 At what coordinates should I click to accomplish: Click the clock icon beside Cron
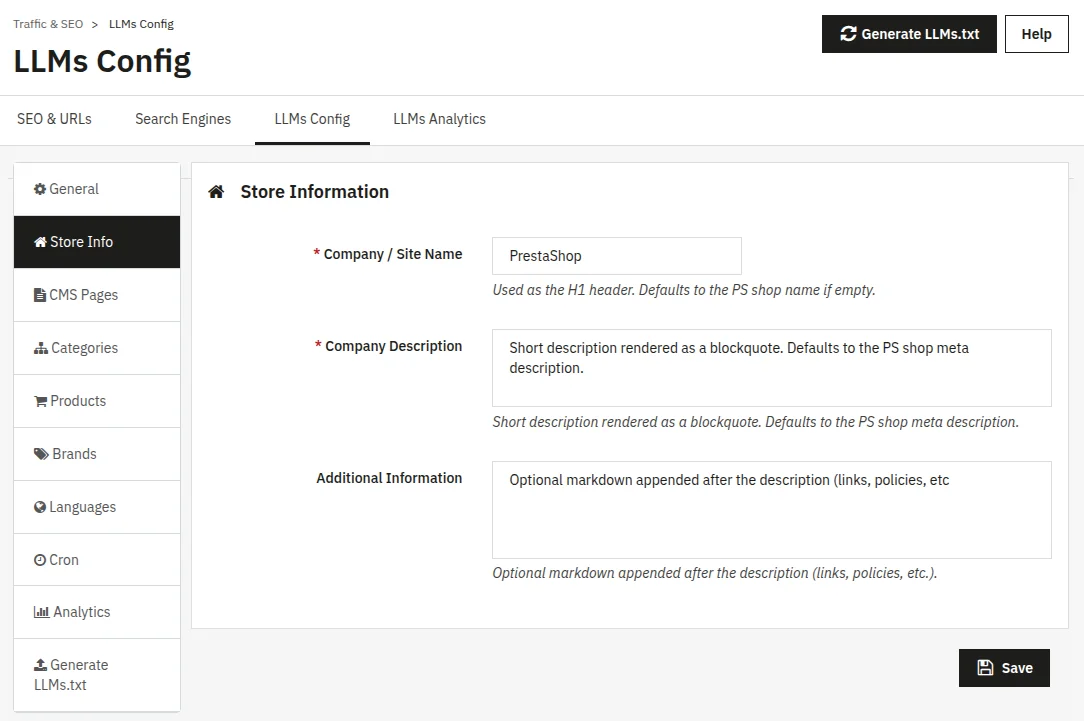(40, 560)
